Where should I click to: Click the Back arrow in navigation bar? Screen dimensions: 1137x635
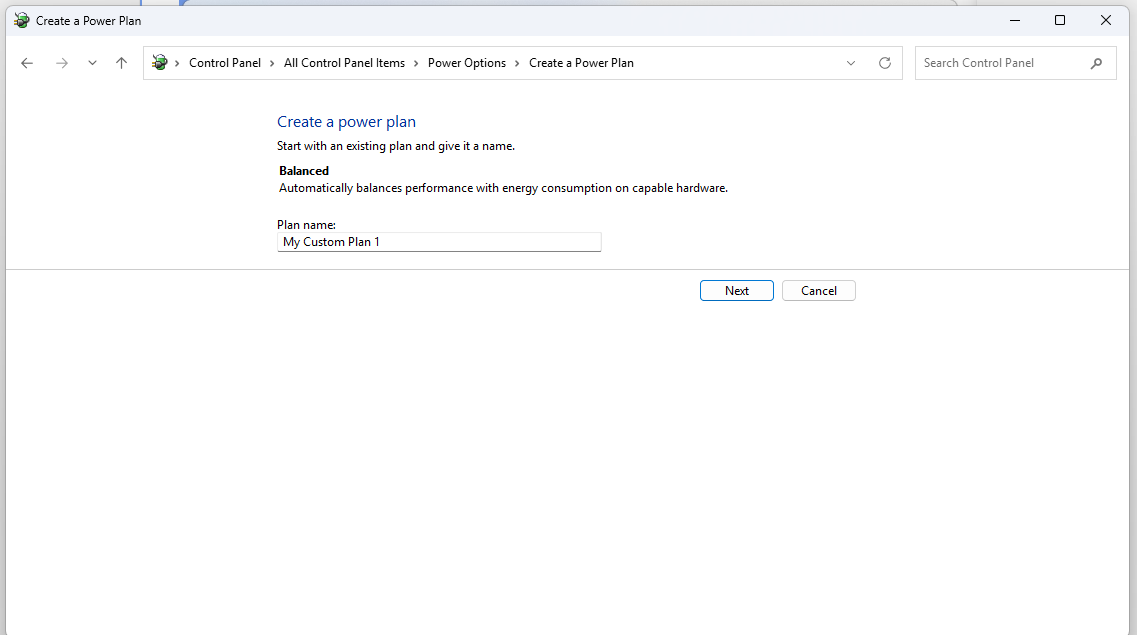27,63
